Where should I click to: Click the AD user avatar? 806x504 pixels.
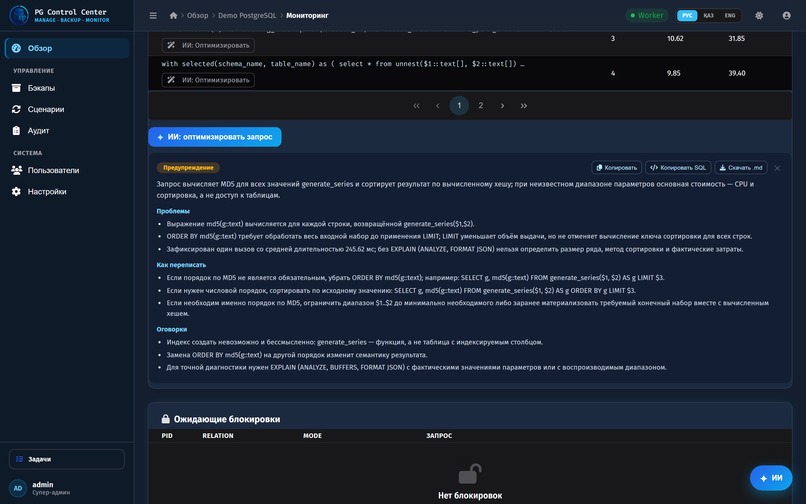tap(18, 489)
